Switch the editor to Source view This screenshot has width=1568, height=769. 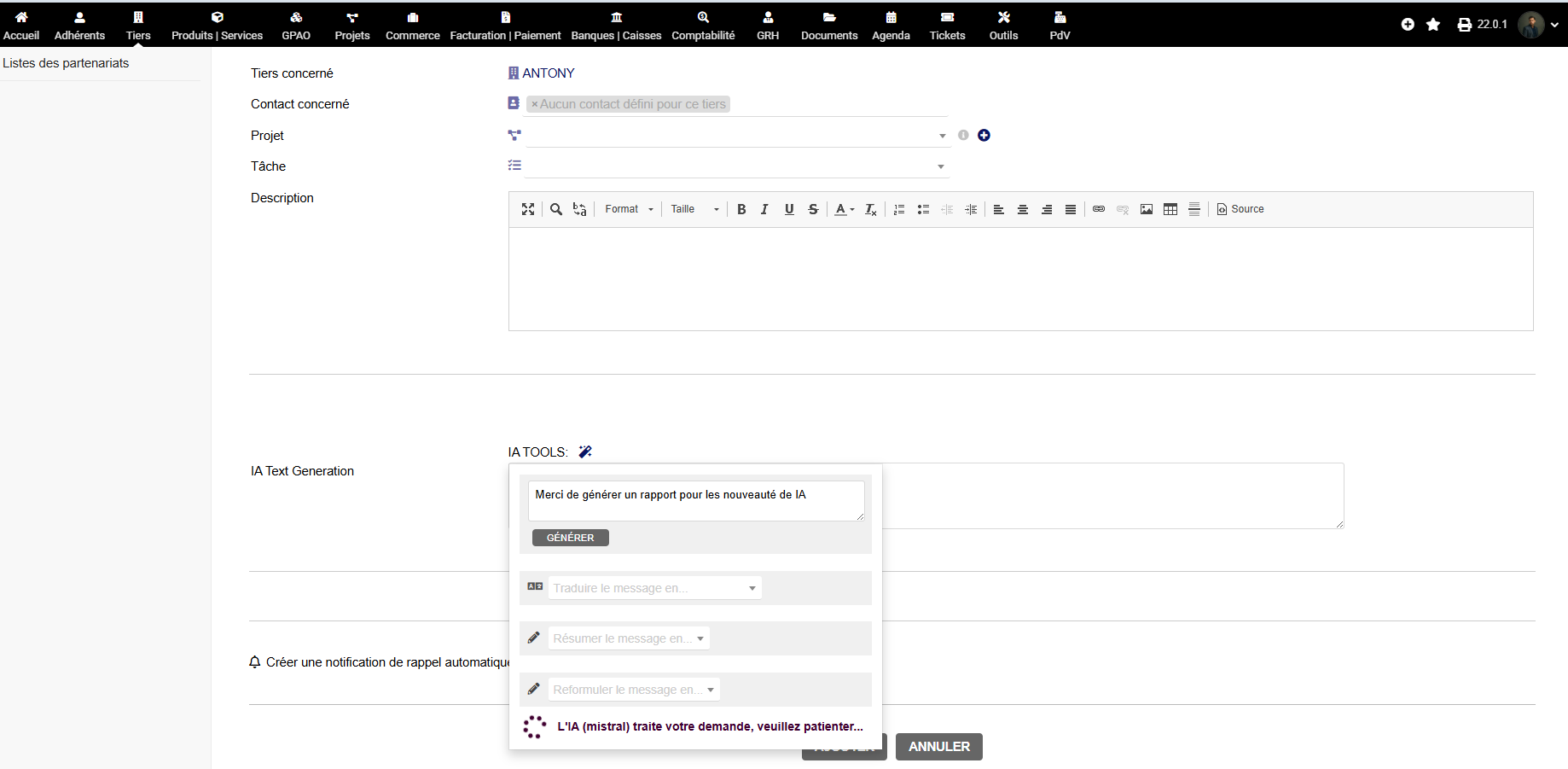1240,209
